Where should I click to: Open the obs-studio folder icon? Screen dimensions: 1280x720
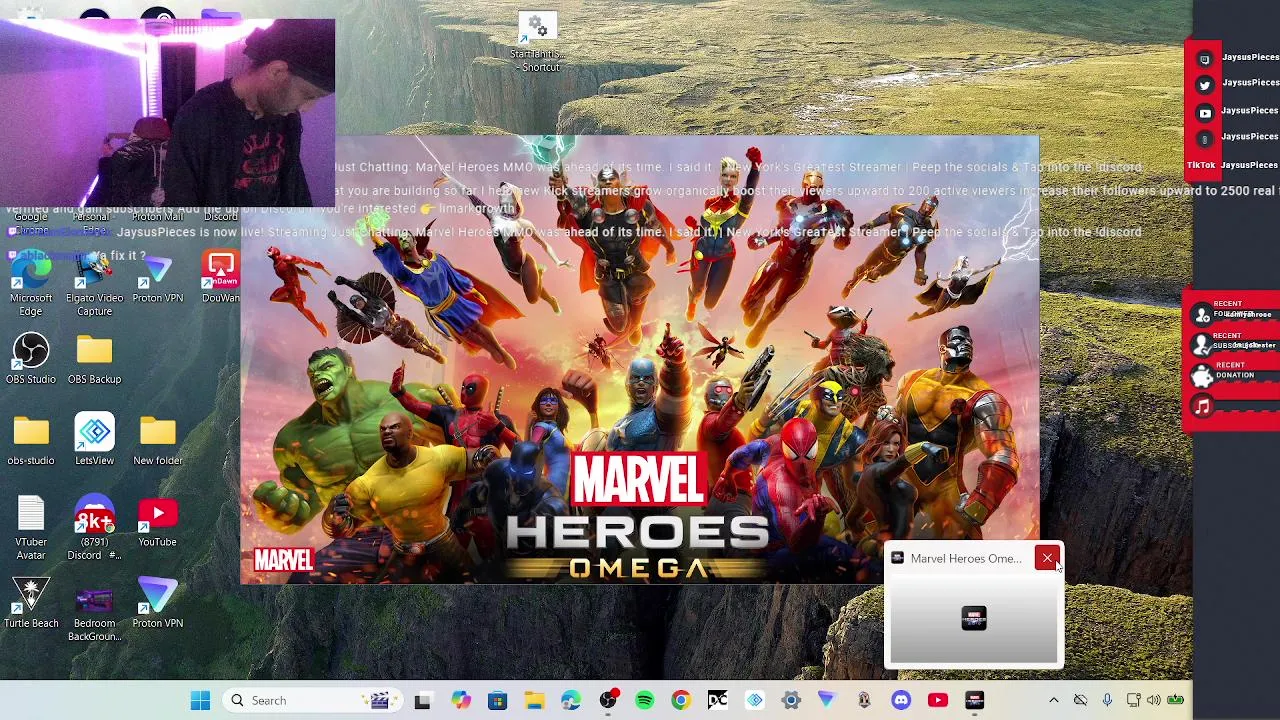[x=31, y=441]
